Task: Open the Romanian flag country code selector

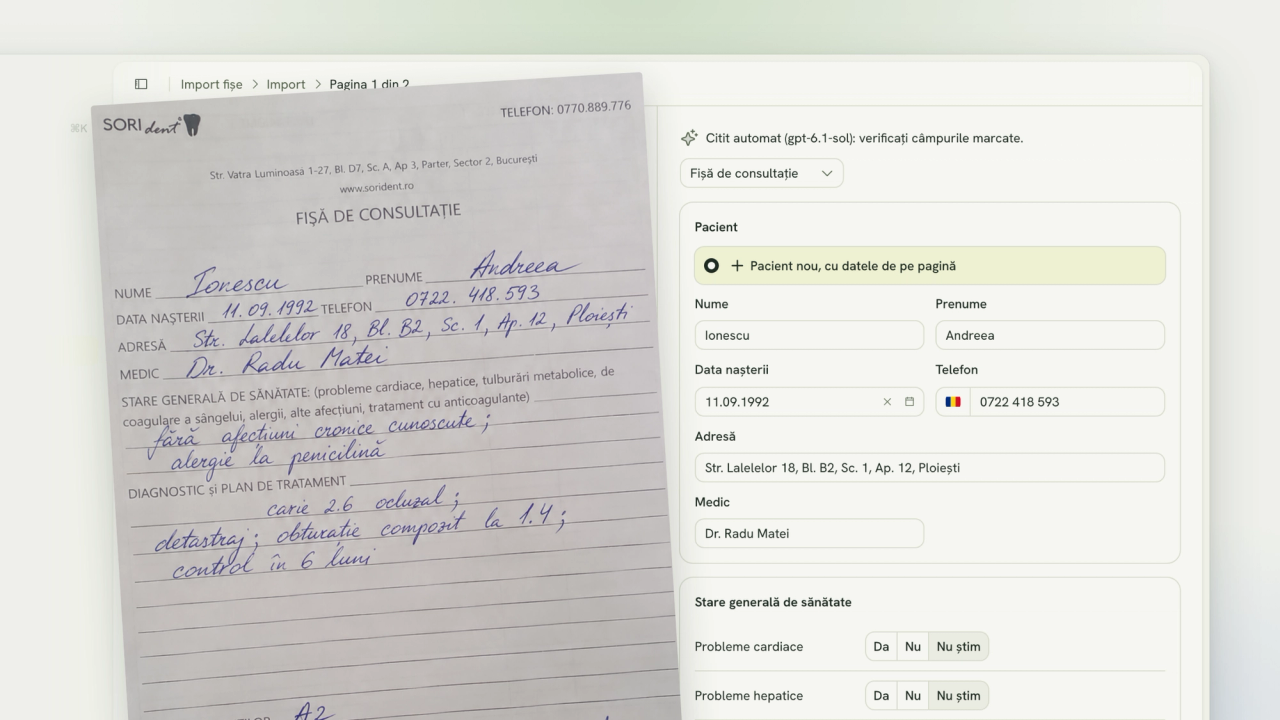Action: (x=953, y=402)
